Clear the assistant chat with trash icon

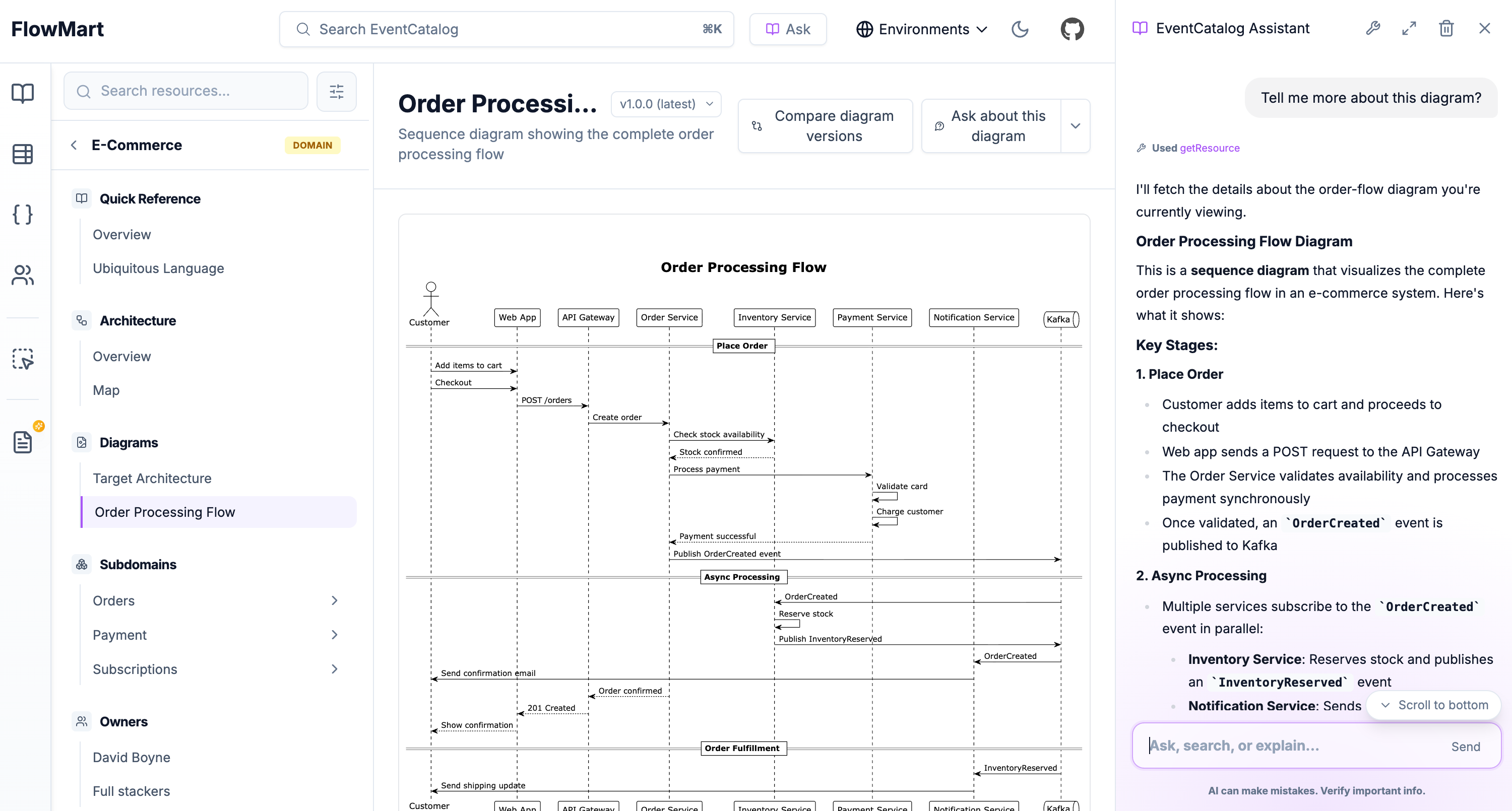(1446, 28)
